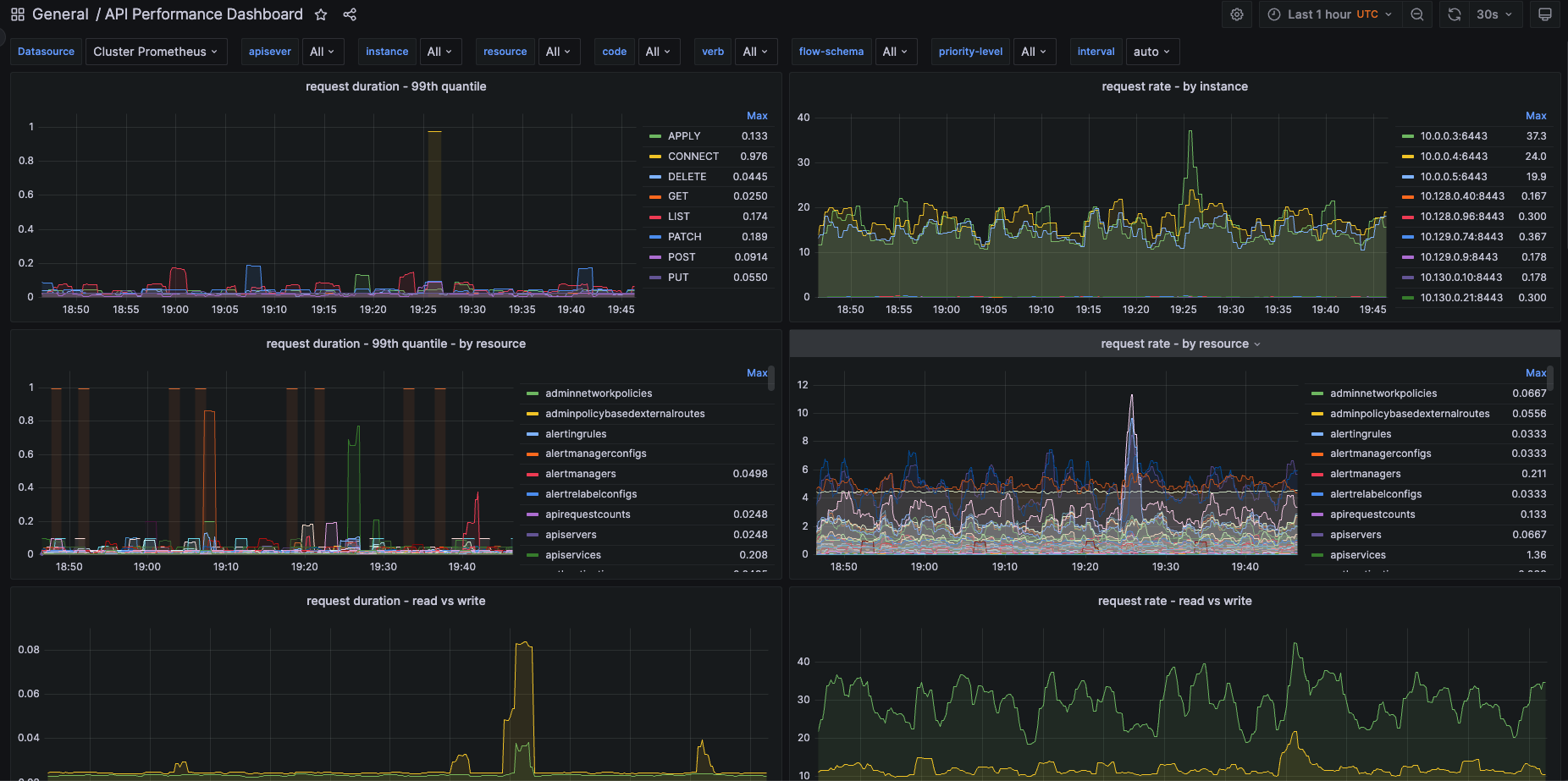This screenshot has width=1568, height=781.
Task: Open the Last 1 hour time range picker
Action: (x=1321, y=14)
